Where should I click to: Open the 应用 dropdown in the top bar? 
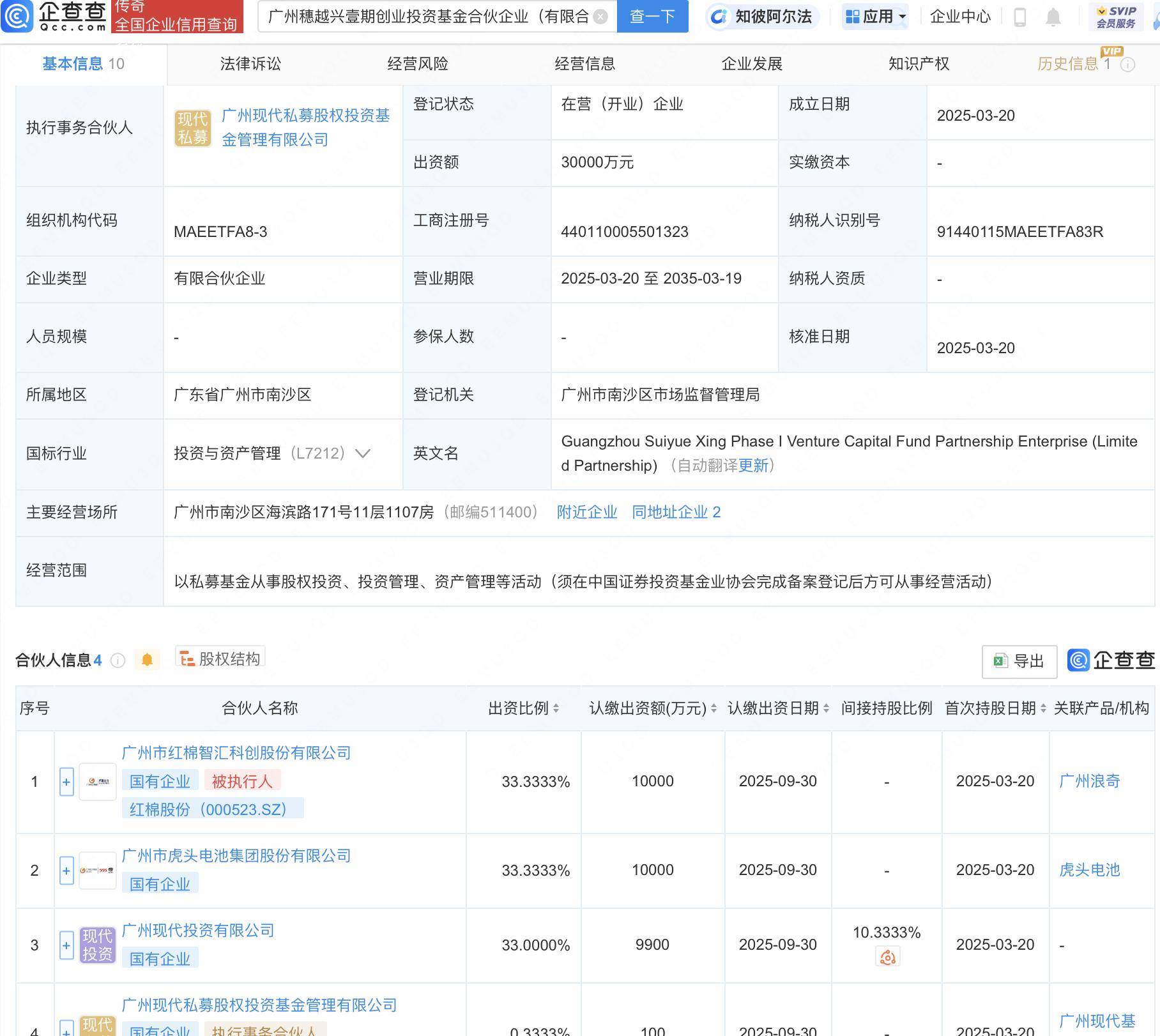[x=874, y=17]
